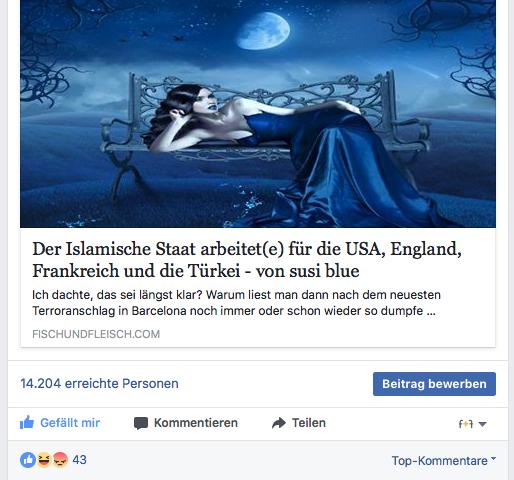The image size is (514, 480).
Task: Click the page profile icon near dropdown arrow
Action: click(x=466, y=424)
